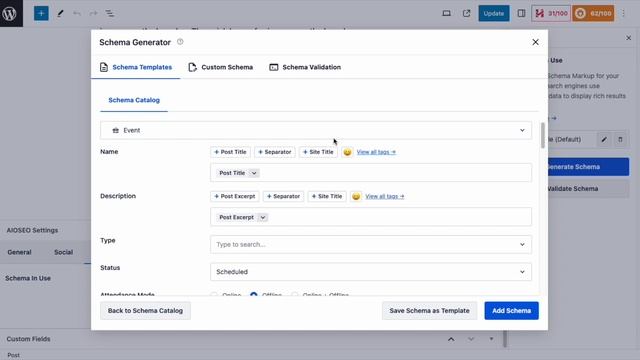This screenshot has height=360, width=640.
Task: Click View all tags link for Description
Action: [384, 196]
